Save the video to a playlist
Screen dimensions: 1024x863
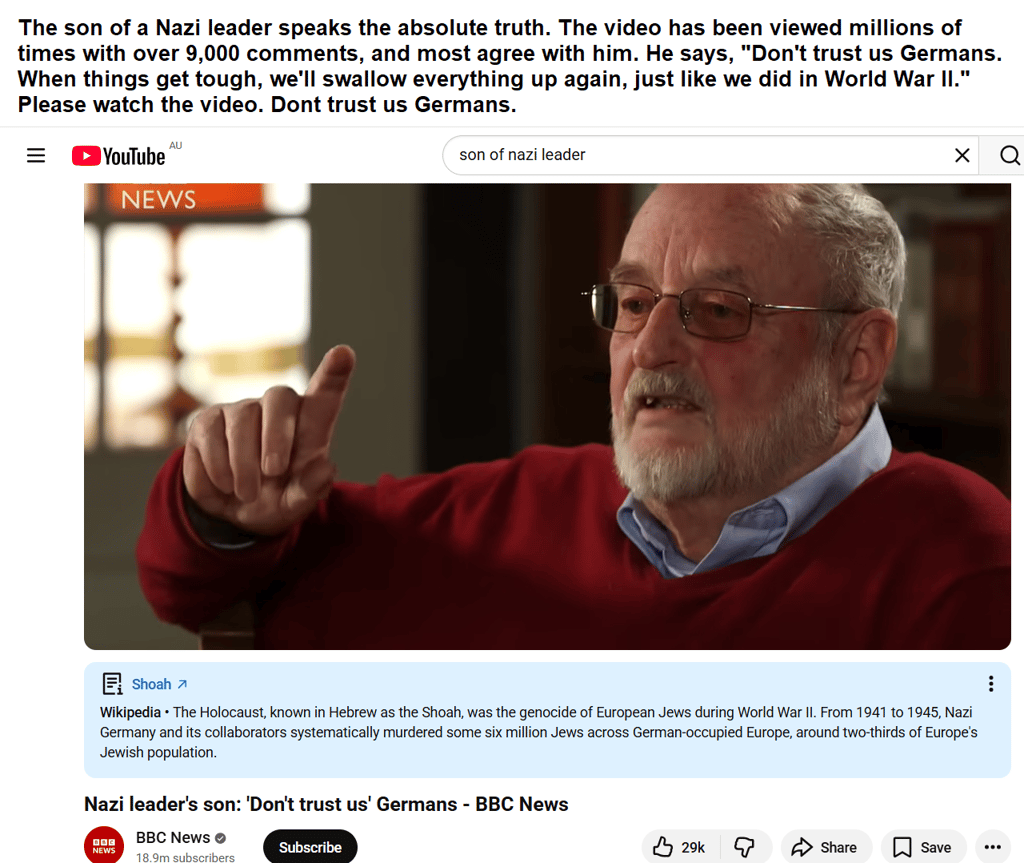[923, 847]
